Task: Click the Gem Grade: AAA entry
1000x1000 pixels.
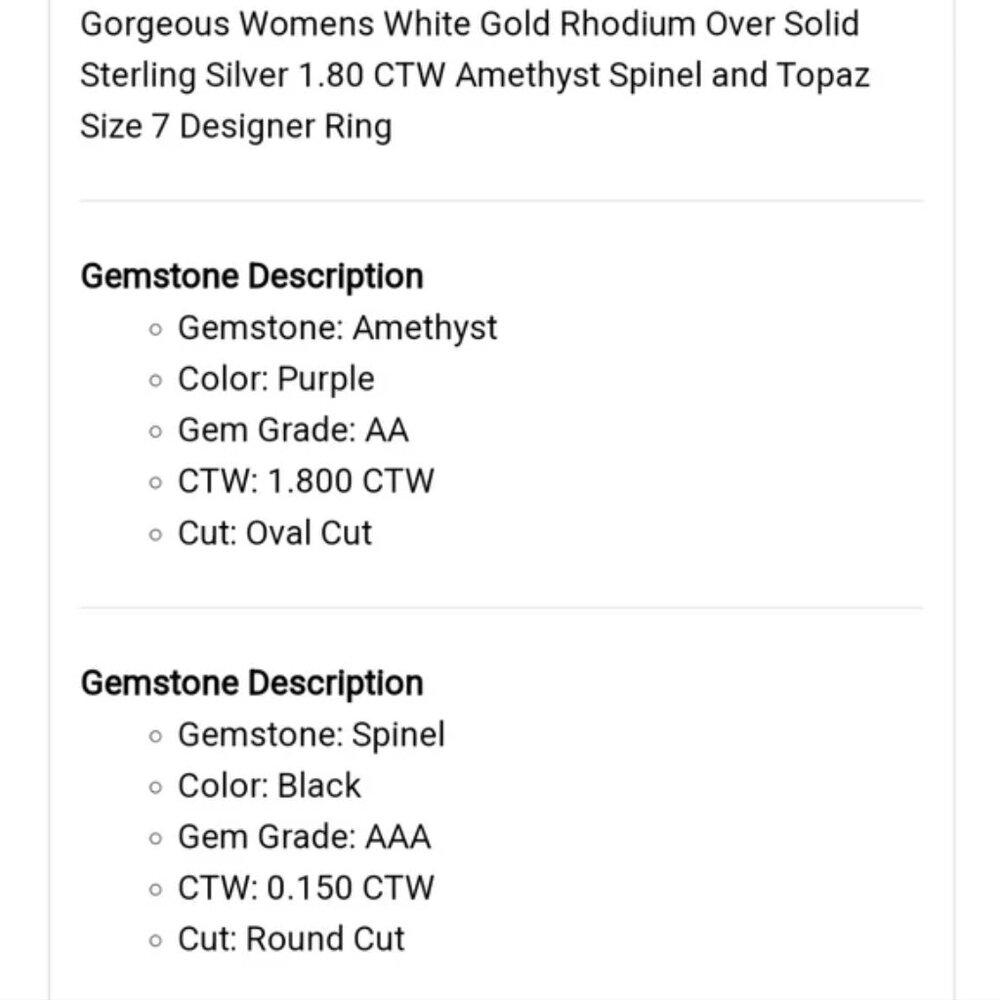Action: click(304, 837)
